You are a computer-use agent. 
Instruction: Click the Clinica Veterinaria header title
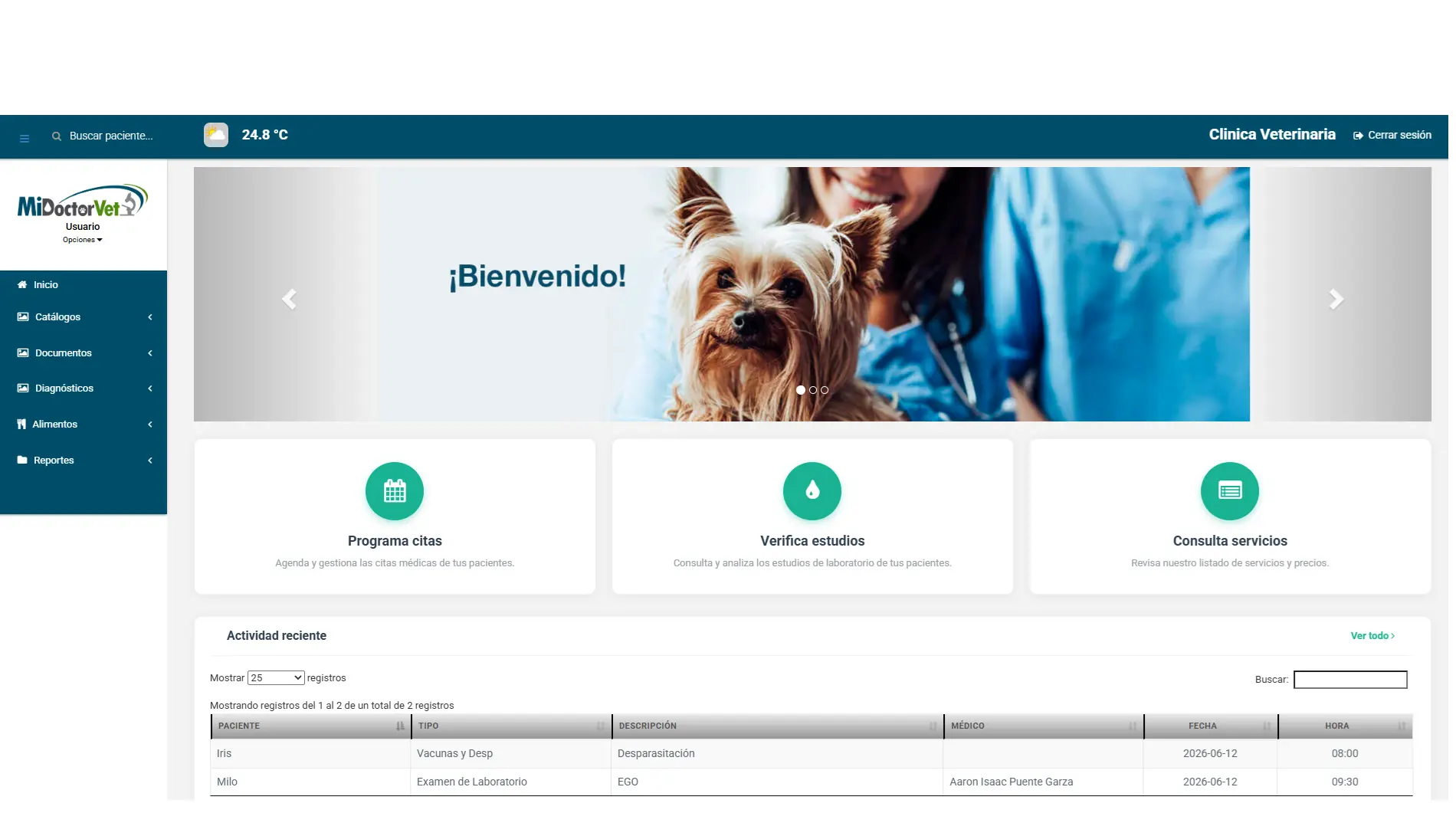(1272, 134)
